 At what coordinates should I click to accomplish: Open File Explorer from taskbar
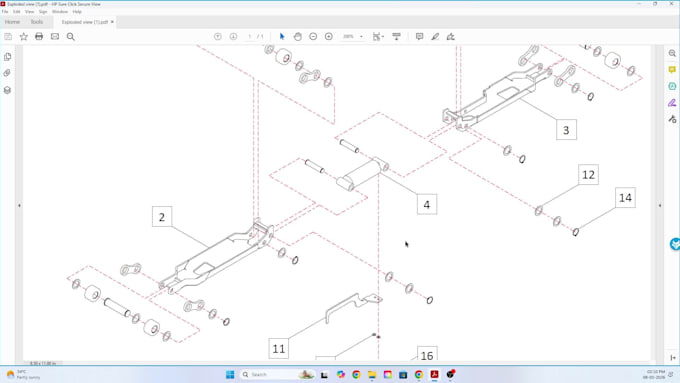pyautogui.click(x=372, y=374)
